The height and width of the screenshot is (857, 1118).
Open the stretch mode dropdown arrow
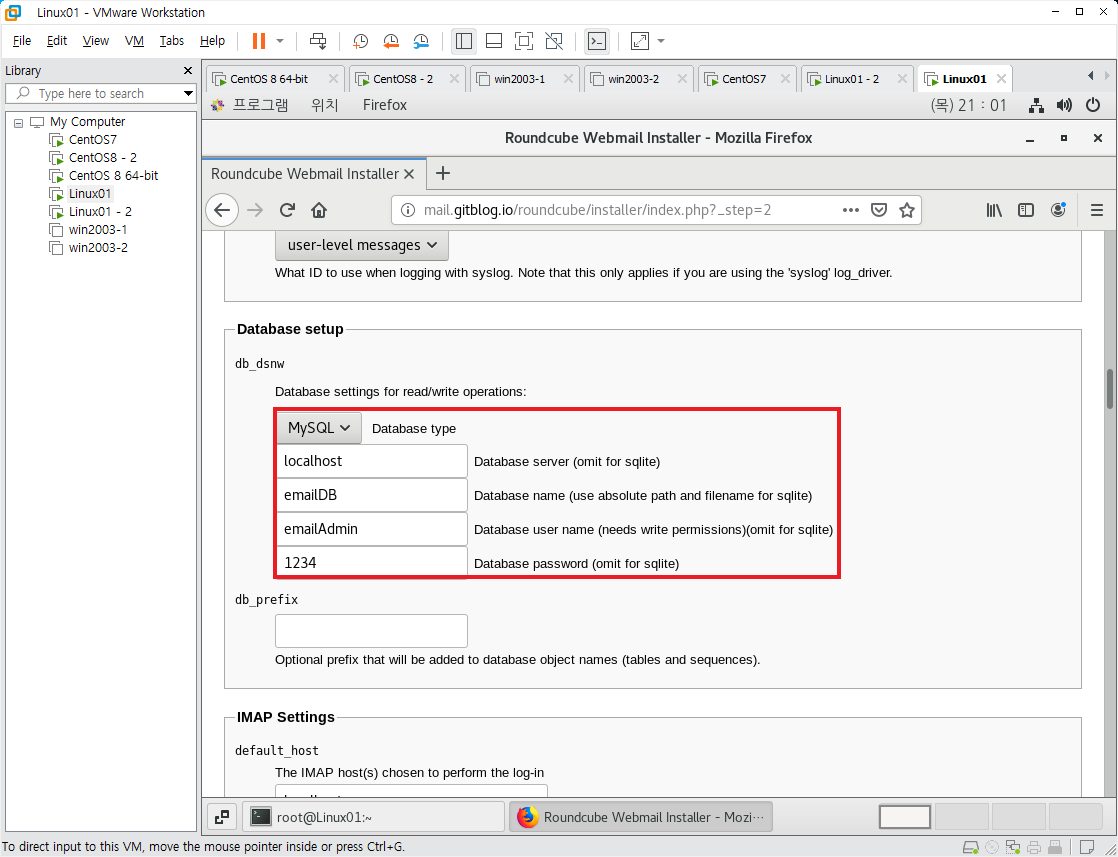(x=661, y=41)
